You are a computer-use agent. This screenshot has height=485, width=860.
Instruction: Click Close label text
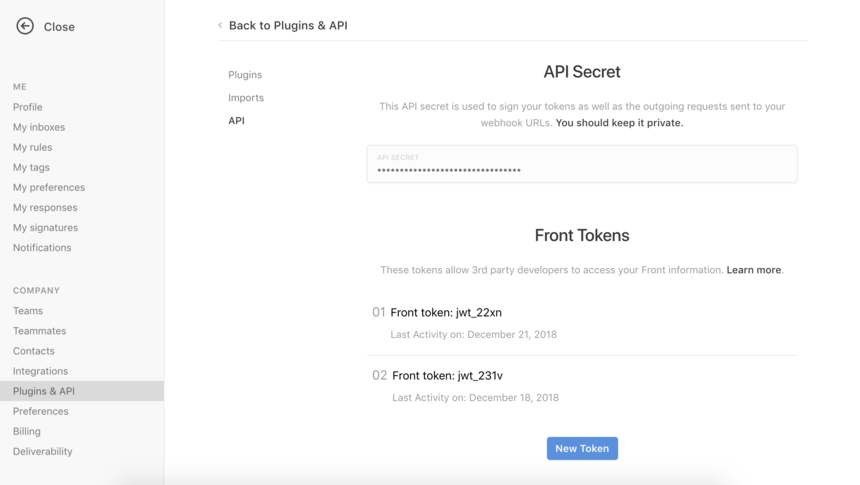click(59, 27)
